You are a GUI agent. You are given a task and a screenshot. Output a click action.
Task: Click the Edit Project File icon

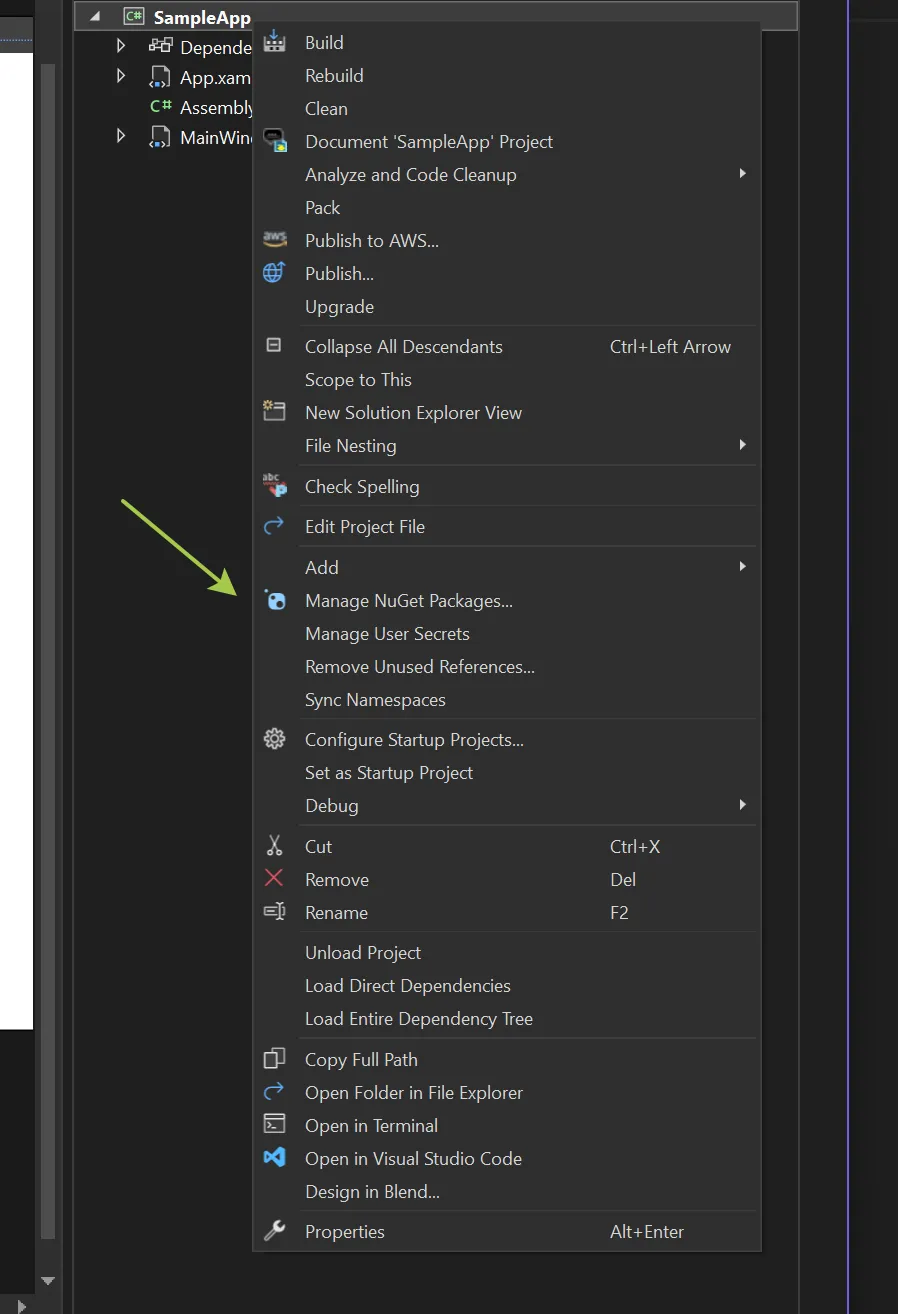point(274,525)
